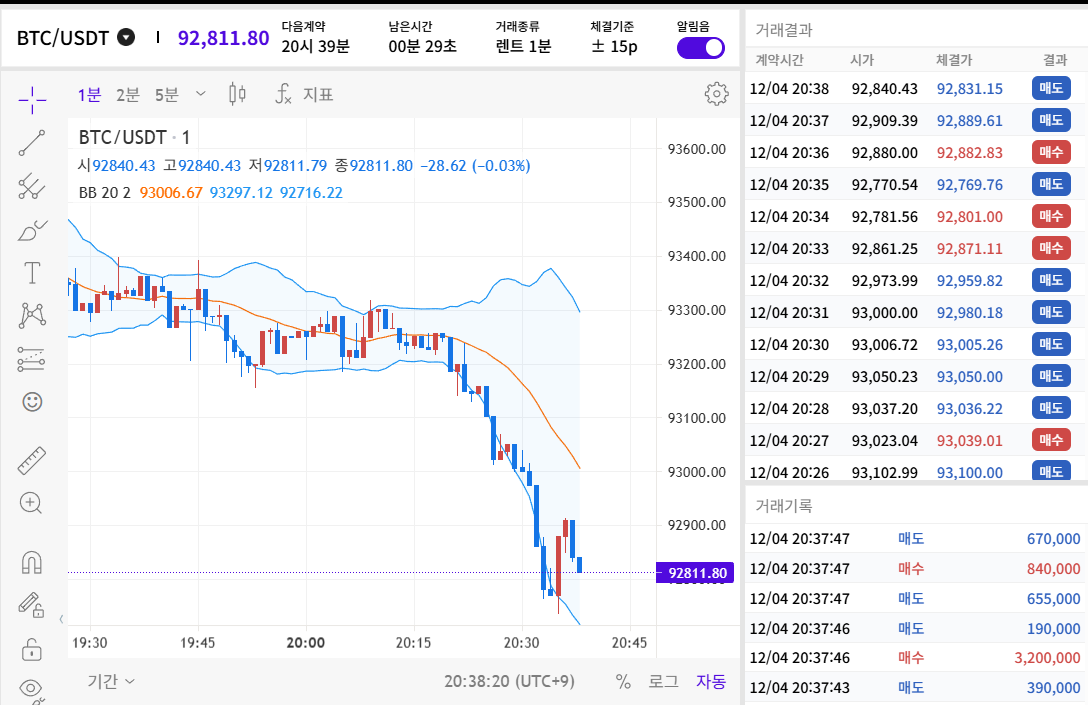
Task: Turn off the 알림음 alert sound switch
Action: 700,47
